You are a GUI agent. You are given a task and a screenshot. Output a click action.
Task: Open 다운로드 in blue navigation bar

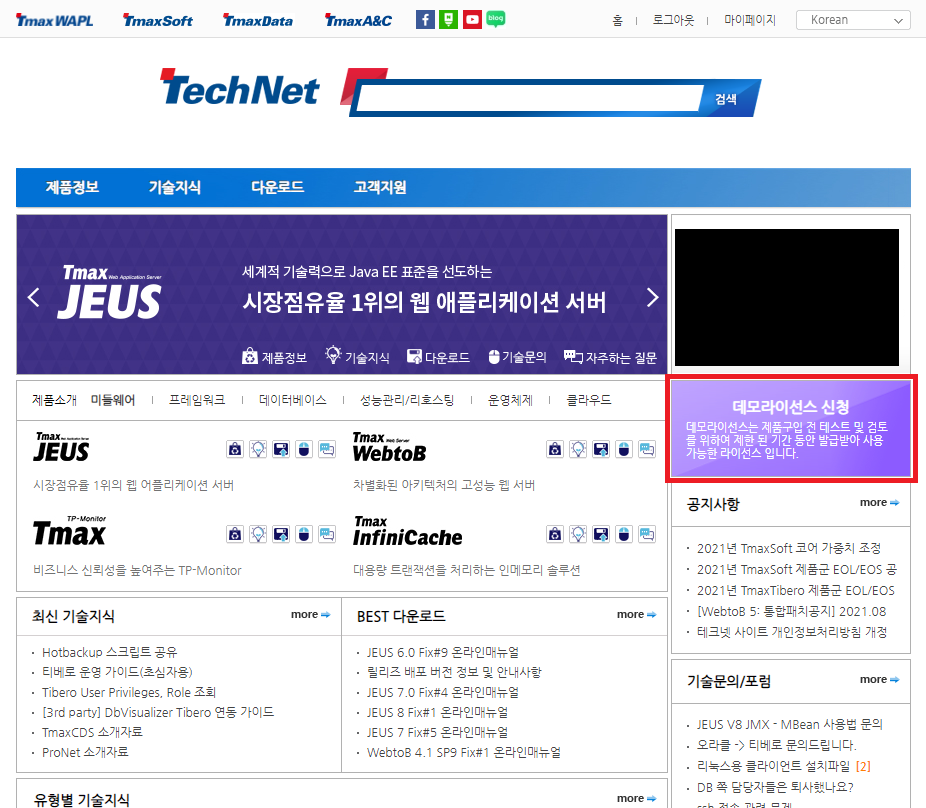click(278, 187)
